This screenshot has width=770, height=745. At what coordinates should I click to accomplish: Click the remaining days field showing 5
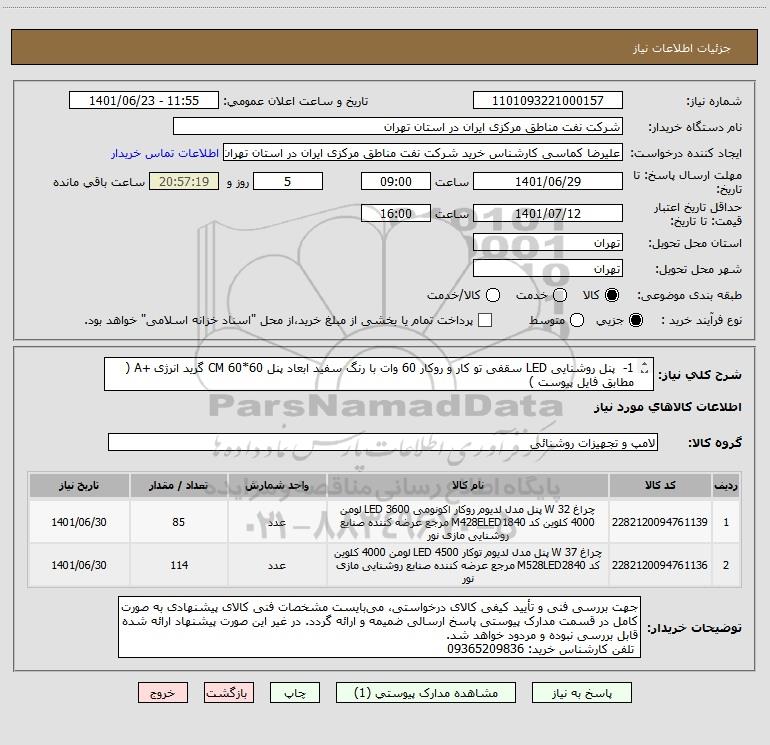point(288,181)
